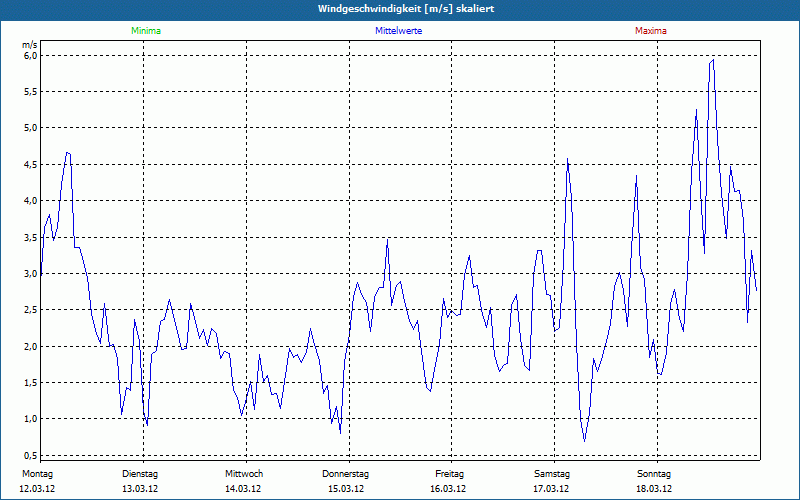
Task: Click the date 15.03.12
Action: (346, 489)
